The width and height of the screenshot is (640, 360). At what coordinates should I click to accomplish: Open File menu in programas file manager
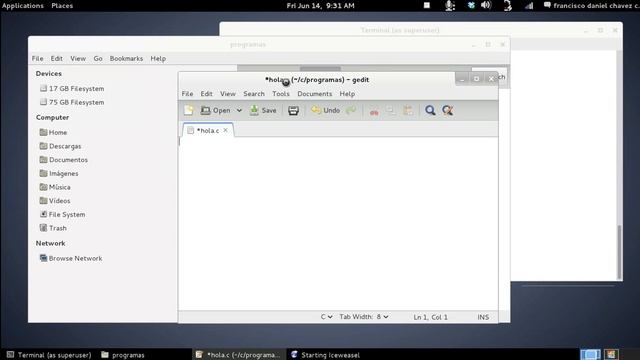[38, 58]
